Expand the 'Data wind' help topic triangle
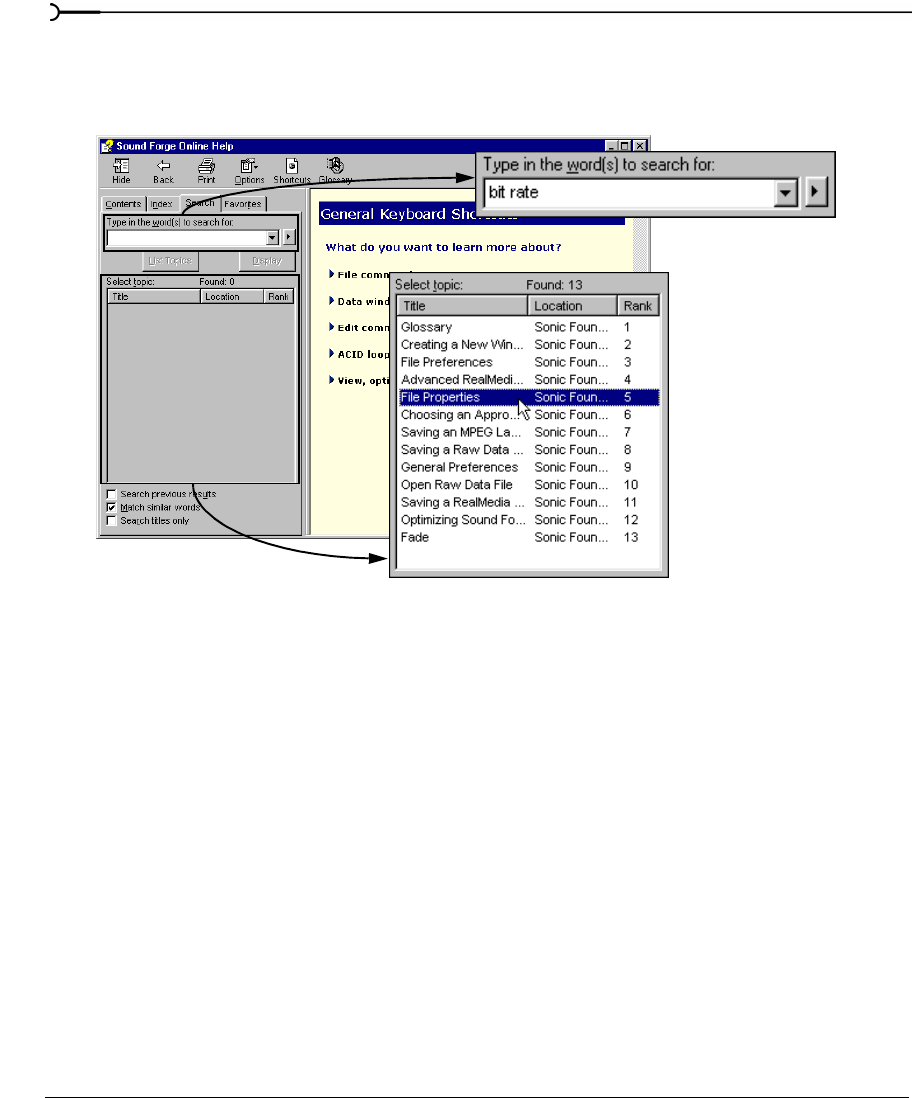The image size is (912, 1098). point(331,300)
